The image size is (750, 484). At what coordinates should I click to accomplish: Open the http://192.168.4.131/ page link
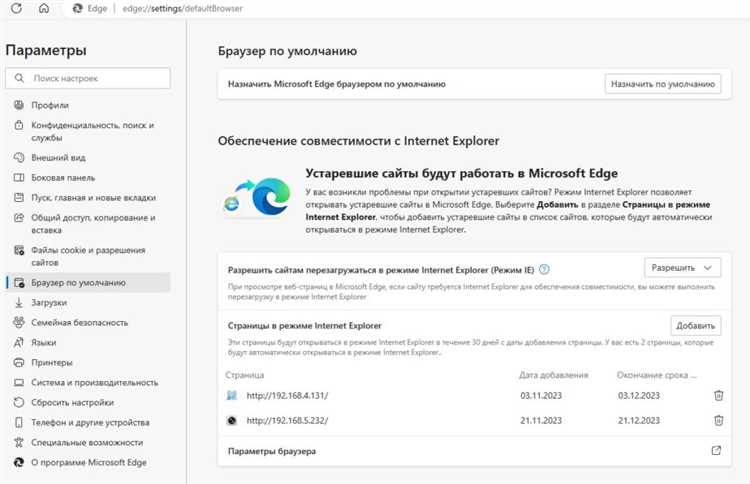(286, 396)
